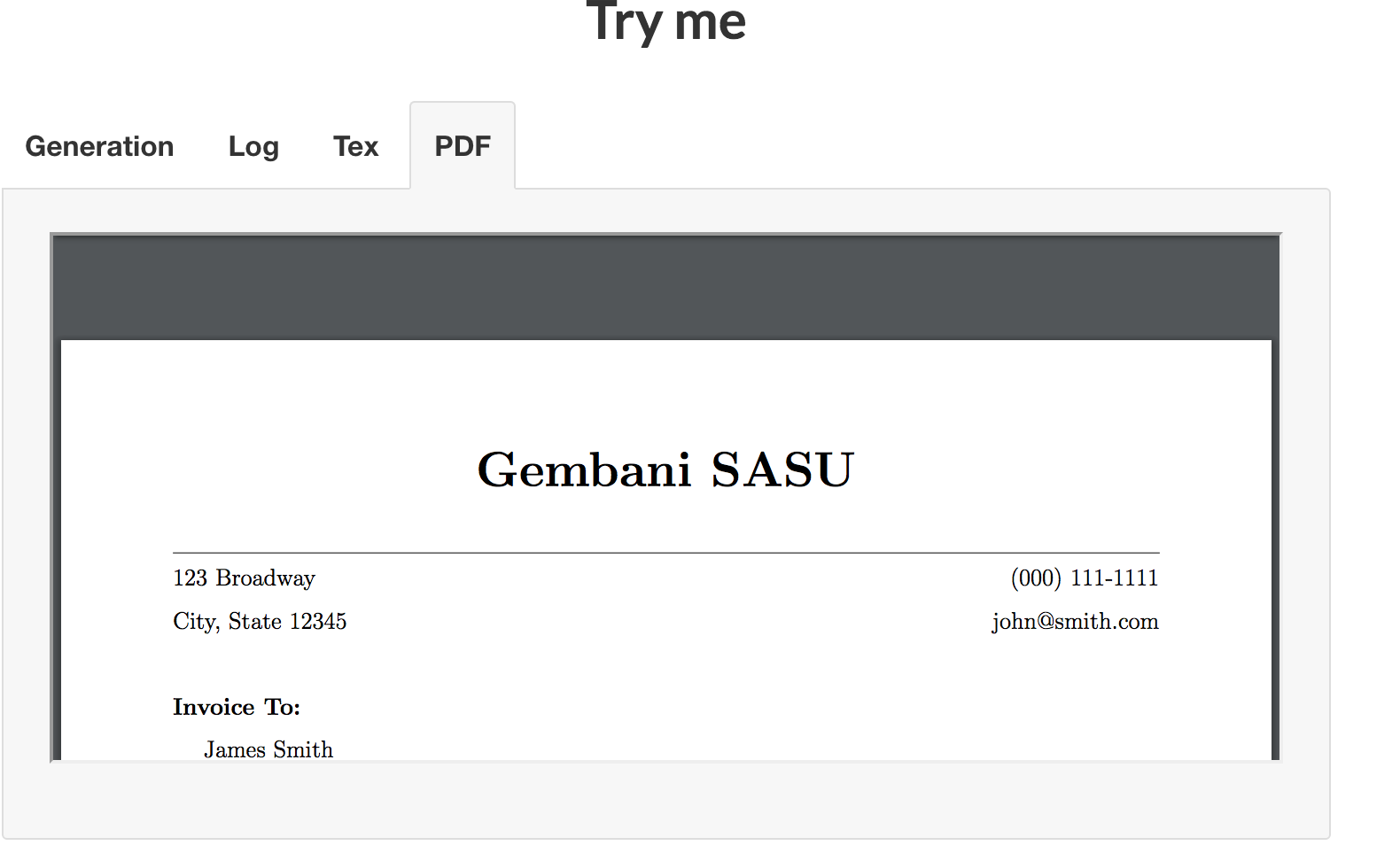Click the dark PDF viewer header bar
Screen dimensions: 1400x861
(666, 288)
